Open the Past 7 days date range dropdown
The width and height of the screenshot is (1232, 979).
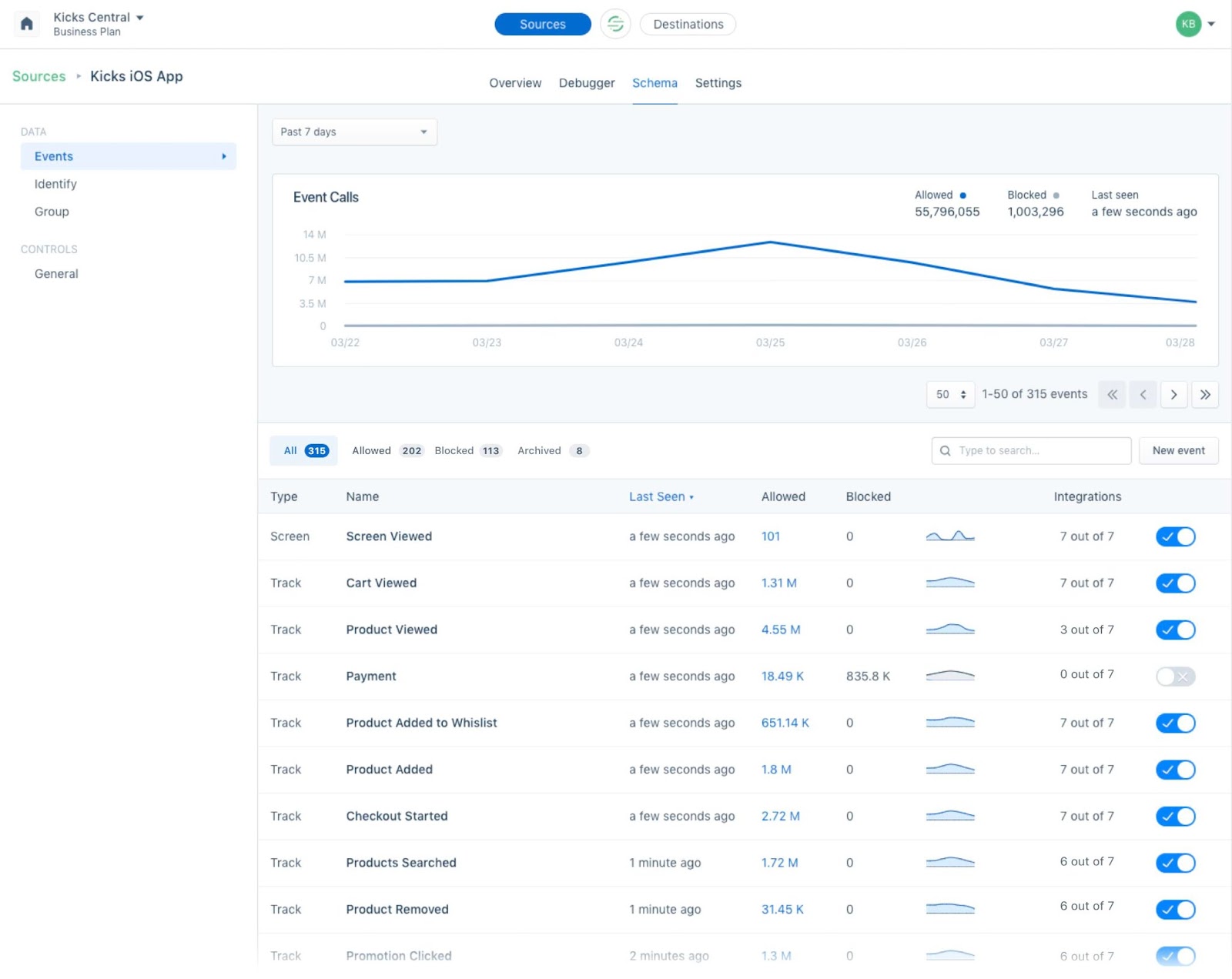click(353, 132)
